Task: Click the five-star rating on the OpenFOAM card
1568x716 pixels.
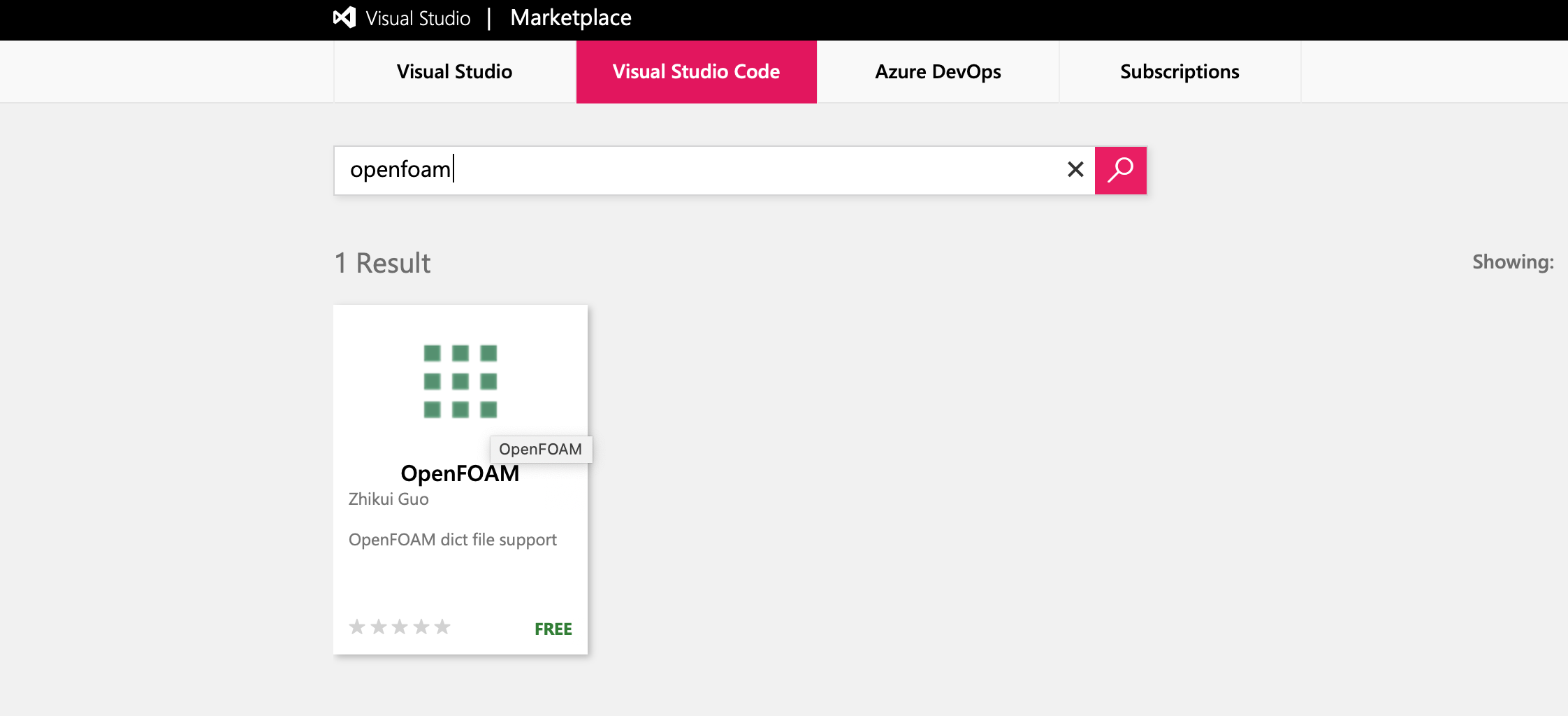Action: (x=400, y=626)
